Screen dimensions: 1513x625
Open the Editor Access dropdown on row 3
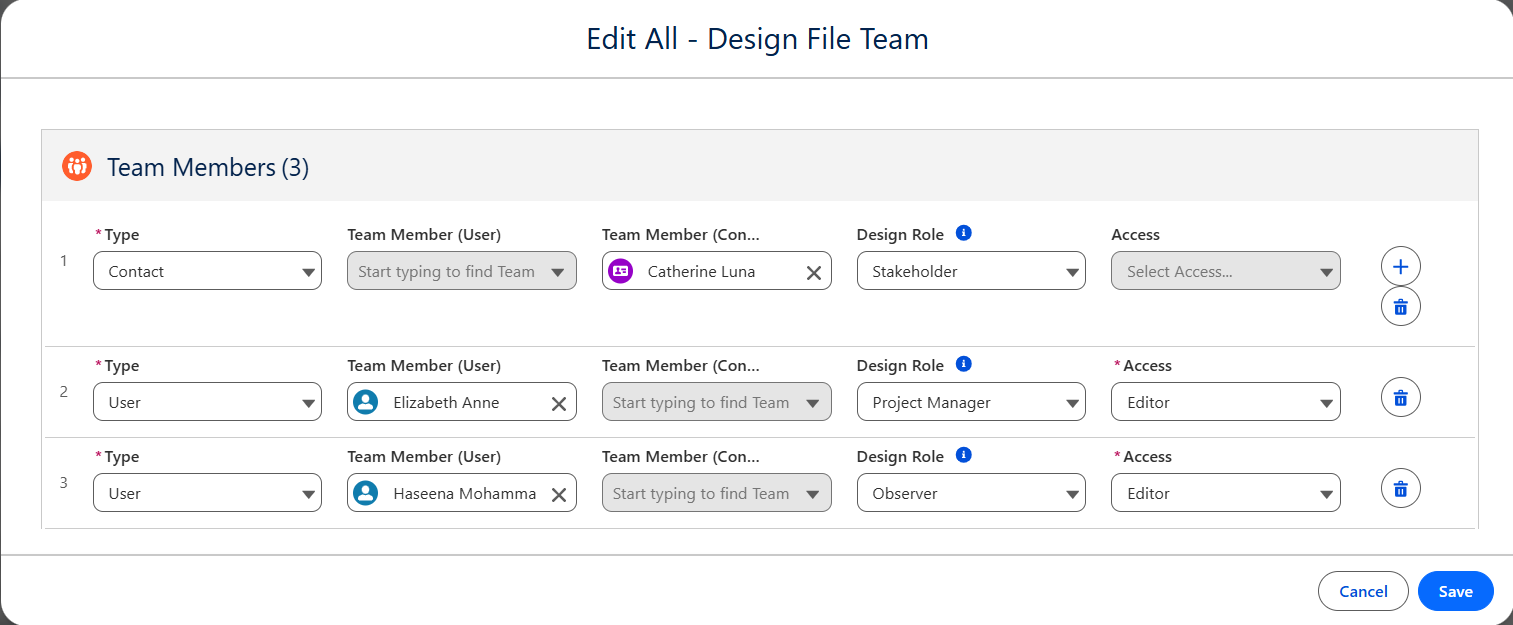click(x=1225, y=492)
